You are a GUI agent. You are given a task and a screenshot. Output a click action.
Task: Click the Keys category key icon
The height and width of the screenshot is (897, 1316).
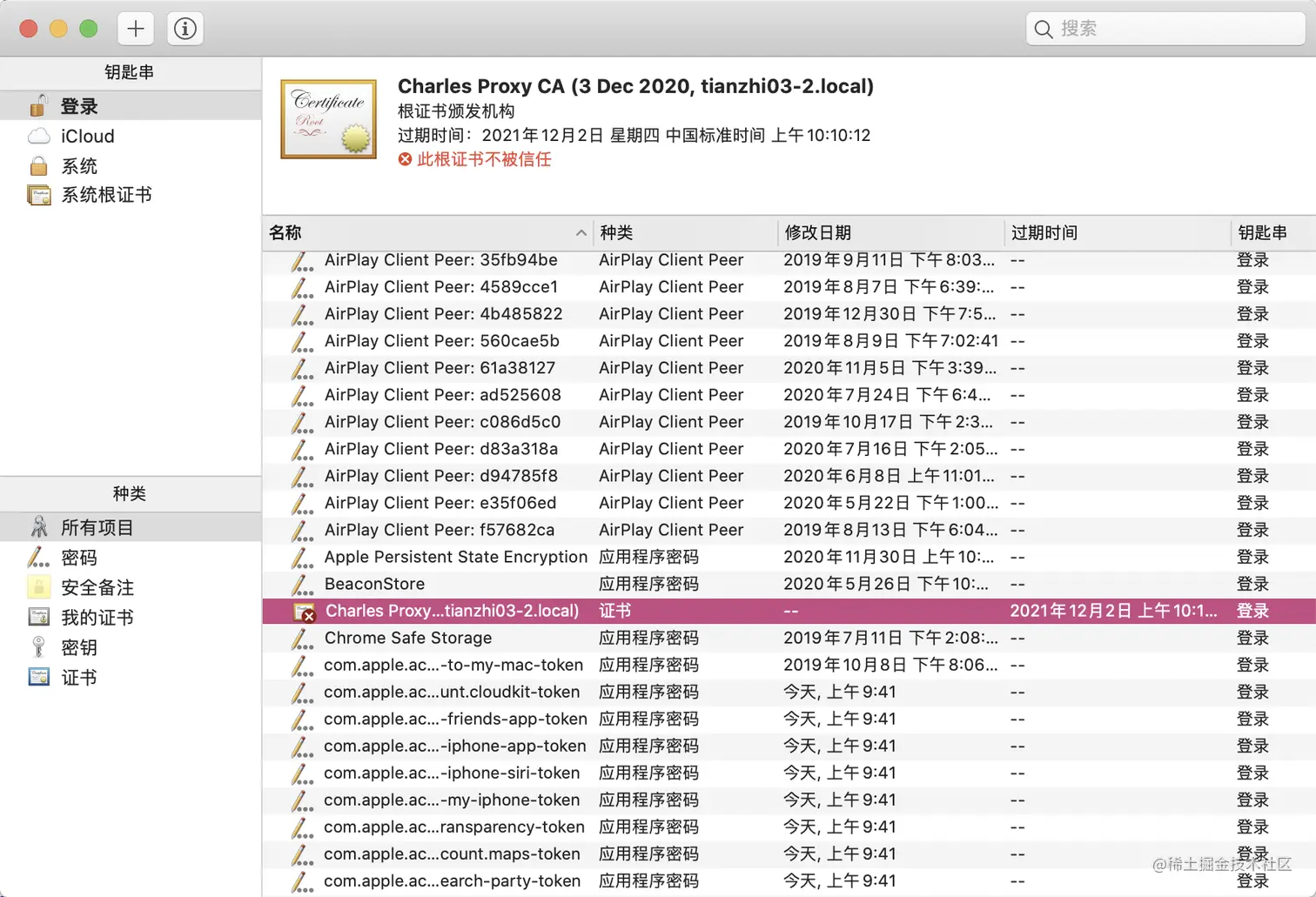pos(38,647)
